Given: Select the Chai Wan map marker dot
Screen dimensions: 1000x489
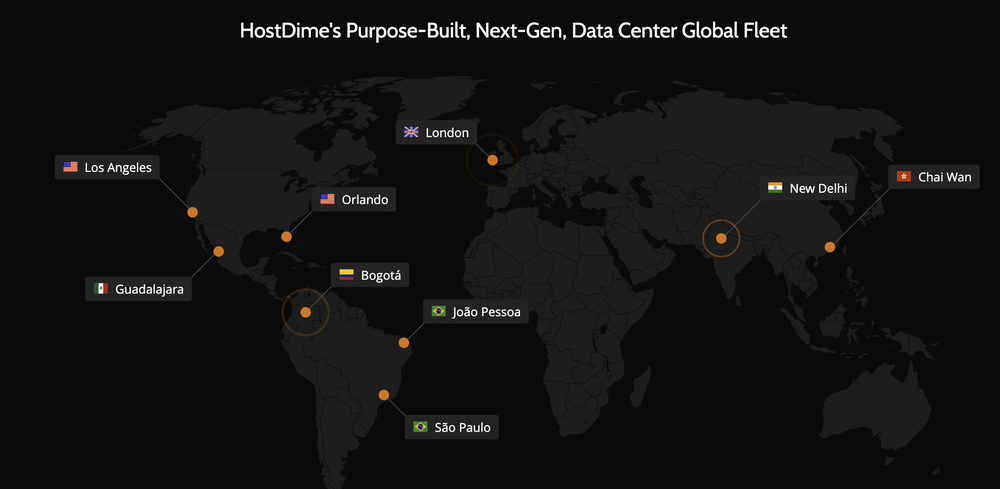Looking at the screenshot, I should (830, 247).
